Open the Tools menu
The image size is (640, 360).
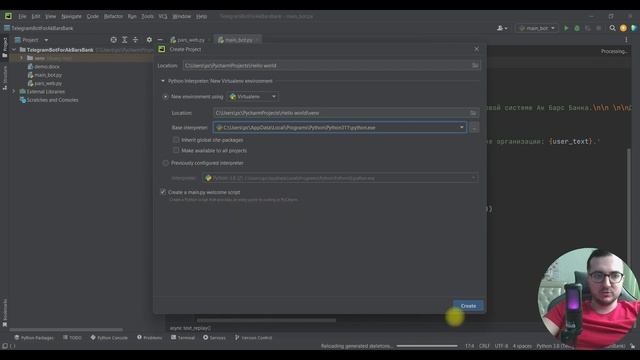pos(147,16)
